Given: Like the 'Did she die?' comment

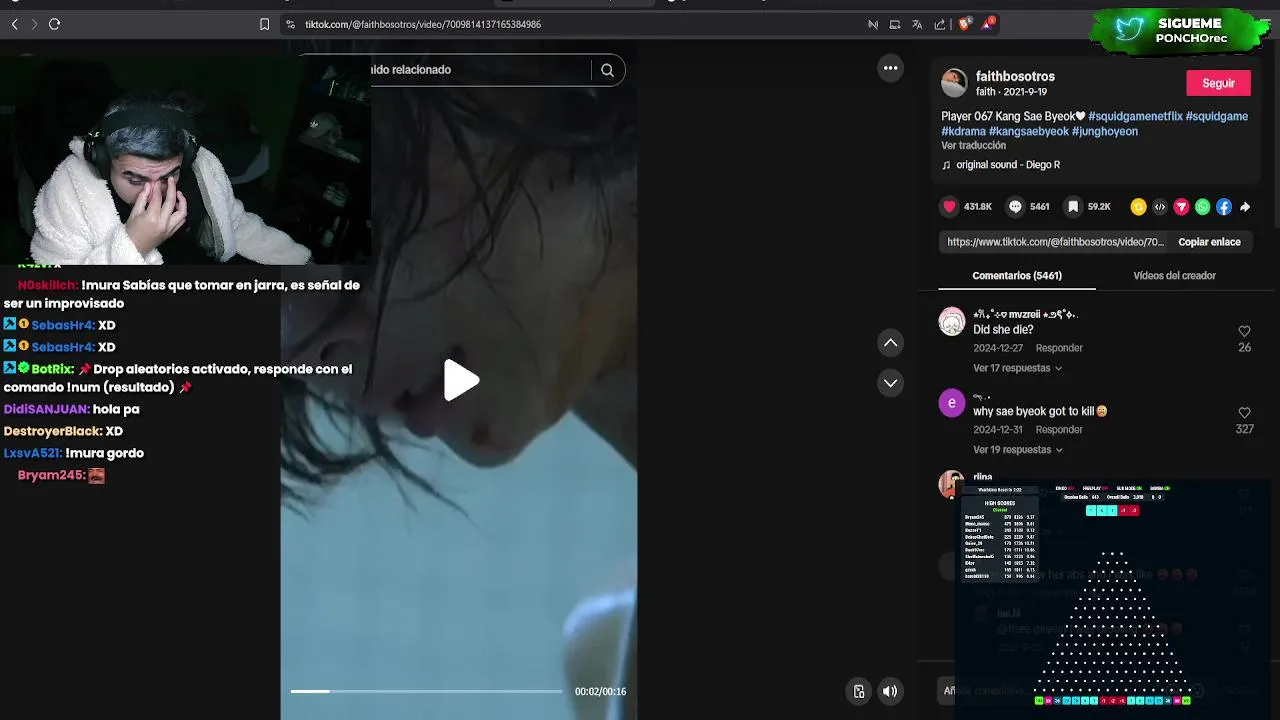Looking at the screenshot, I should (1244, 332).
